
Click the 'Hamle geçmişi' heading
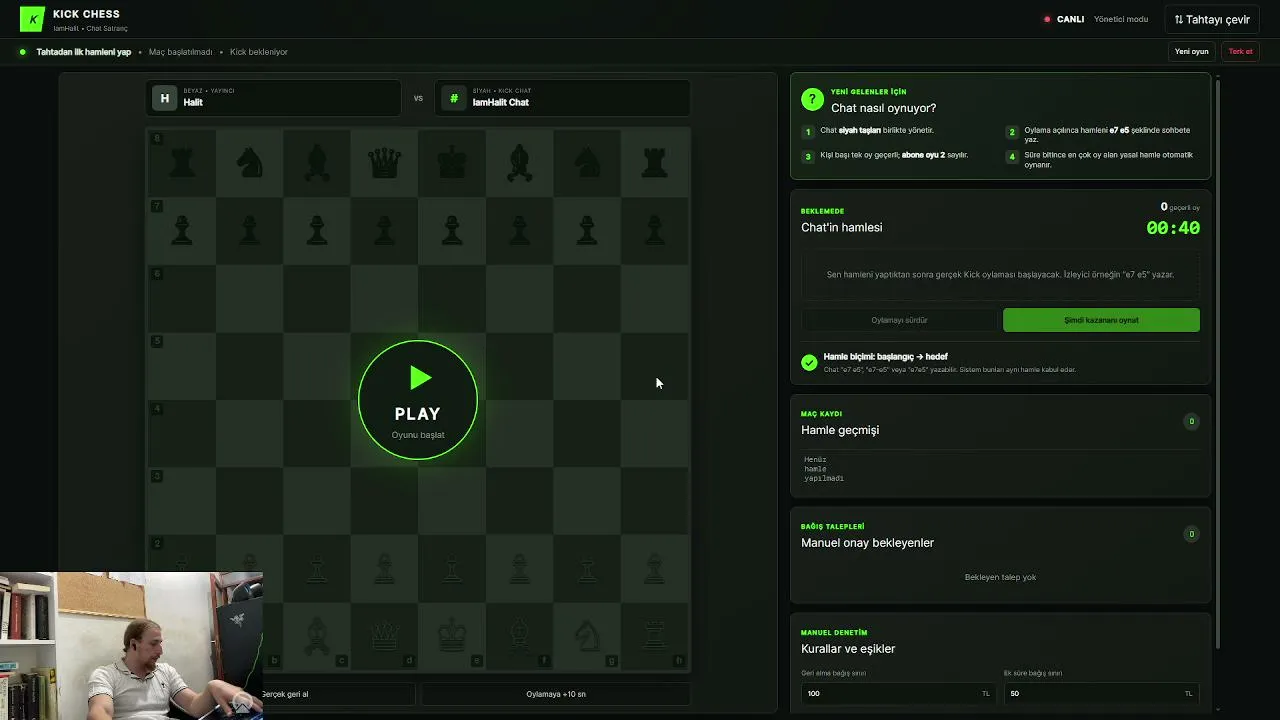click(x=840, y=430)
